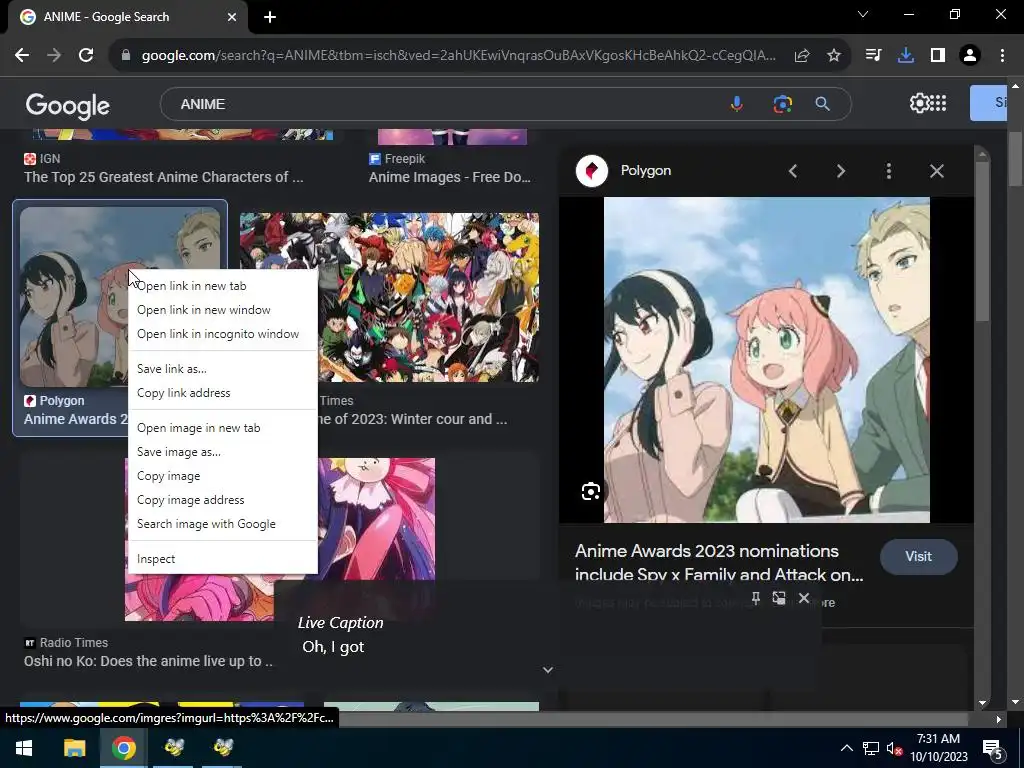Click the Lens icon on preview image

coord(590,491)
